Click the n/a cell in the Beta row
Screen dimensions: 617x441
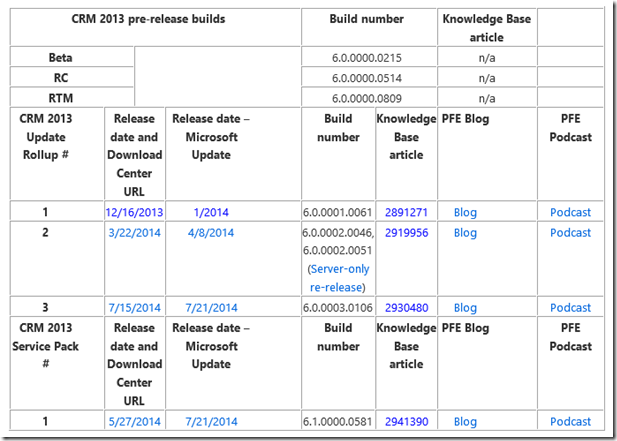tap(487, 58)
